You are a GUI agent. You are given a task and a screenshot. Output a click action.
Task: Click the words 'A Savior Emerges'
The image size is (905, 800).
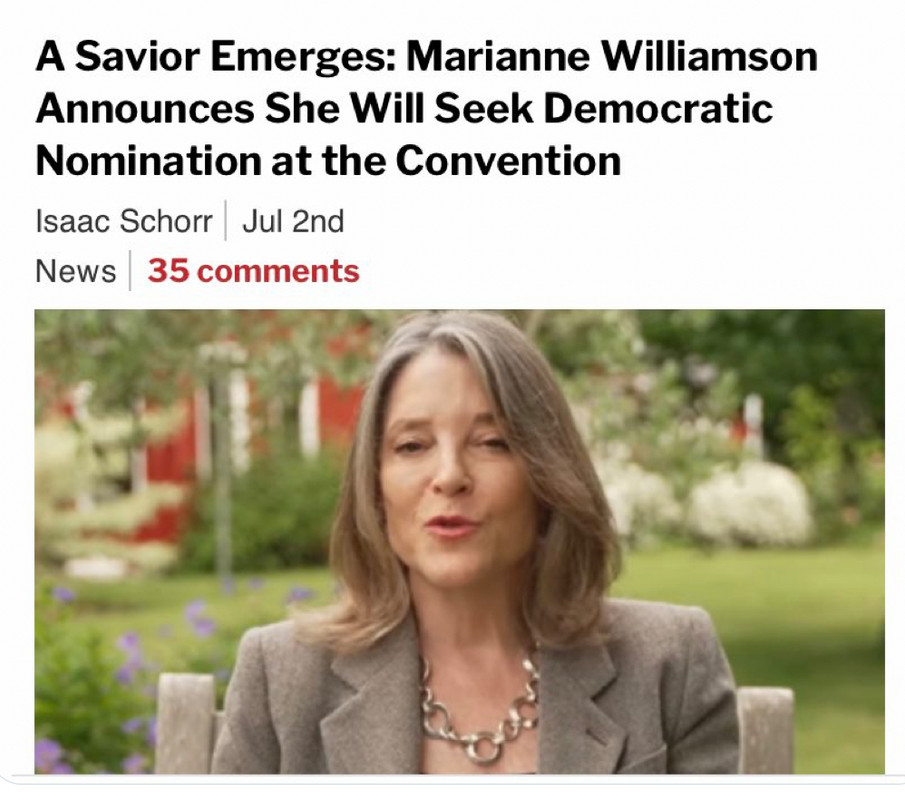[x=216, y=57]
